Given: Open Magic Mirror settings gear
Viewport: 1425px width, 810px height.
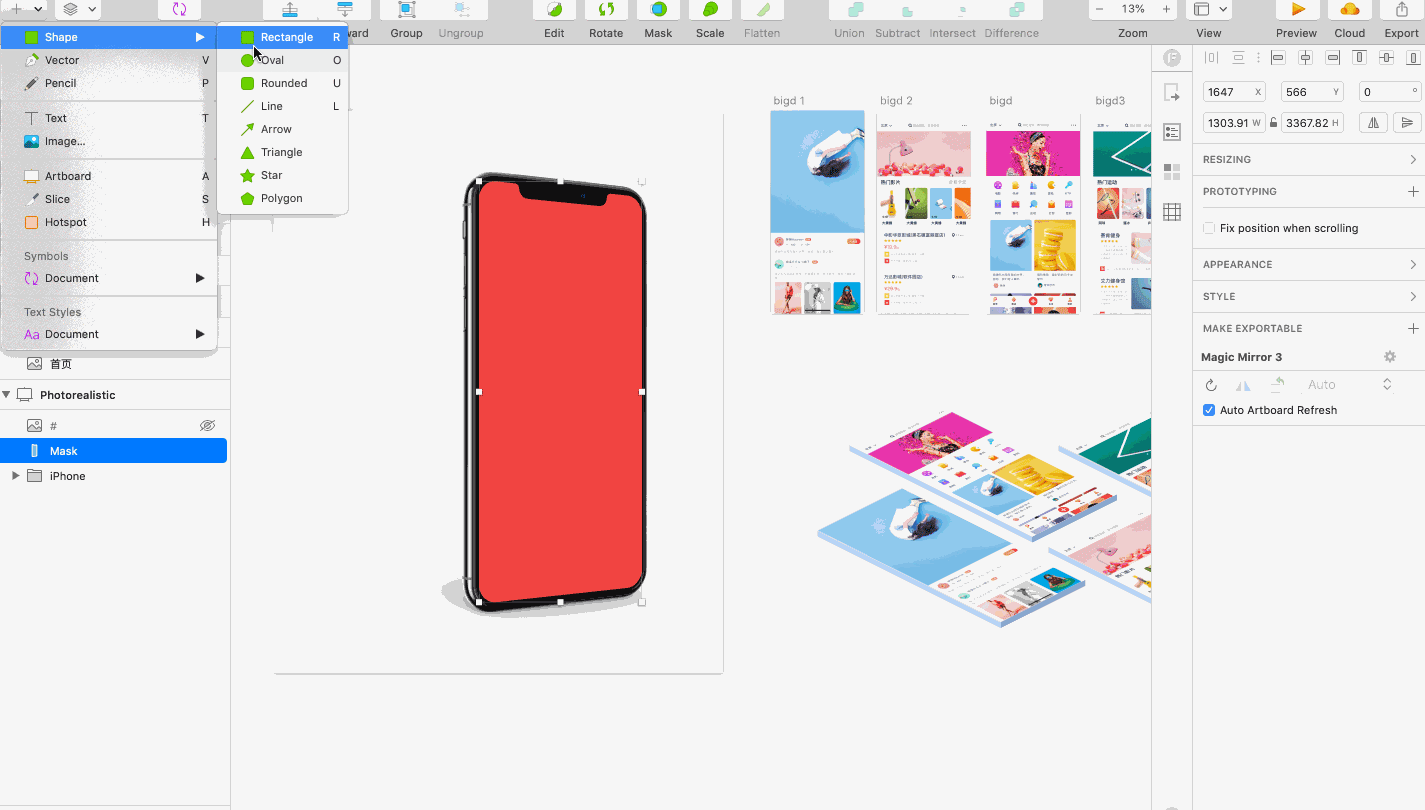Looking at the screenshot, I should pyautogui.click(x=1389, y=357).
